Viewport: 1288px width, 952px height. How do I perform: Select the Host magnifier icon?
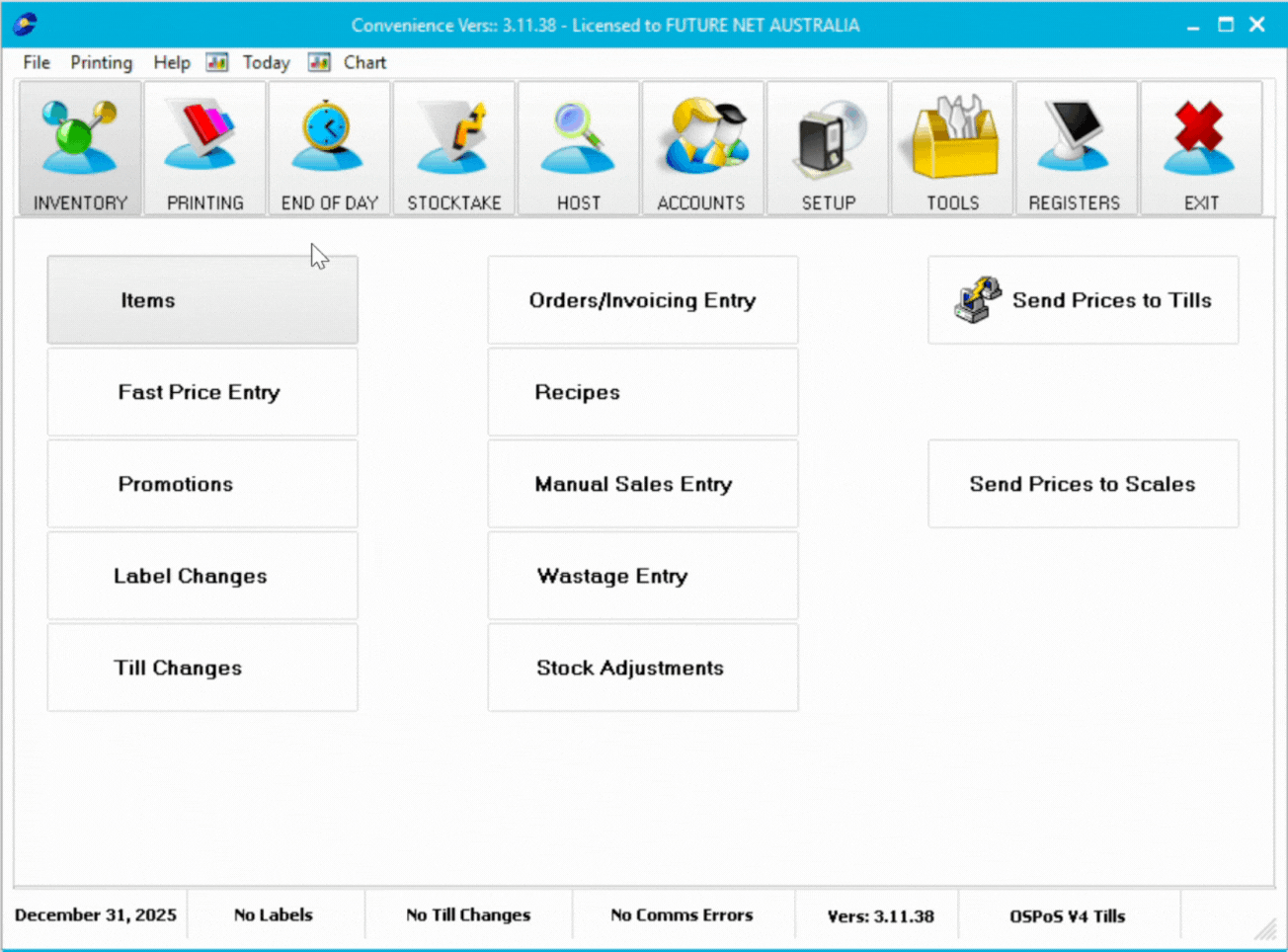pos(579,148)
